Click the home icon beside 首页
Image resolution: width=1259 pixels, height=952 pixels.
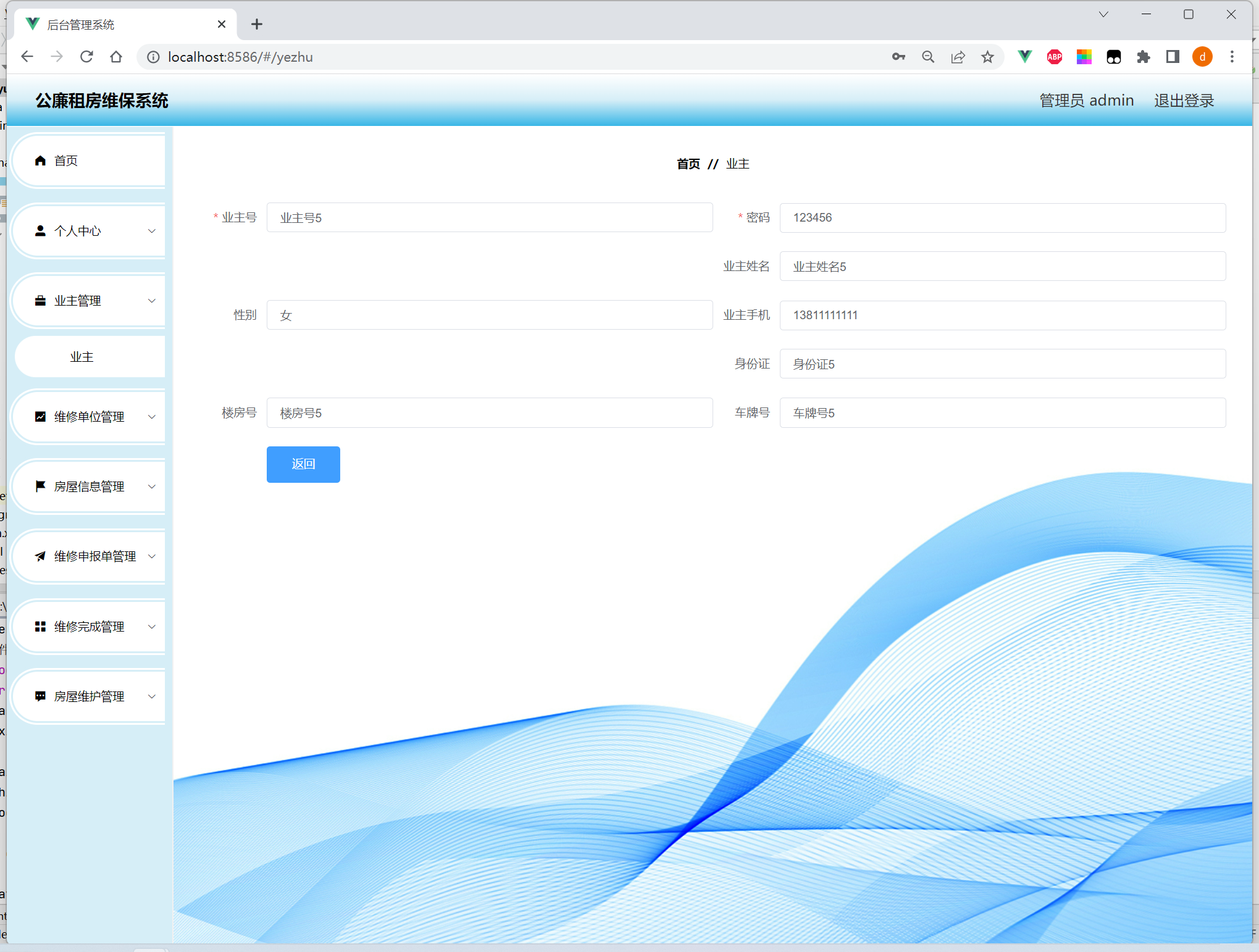point(41,161)
